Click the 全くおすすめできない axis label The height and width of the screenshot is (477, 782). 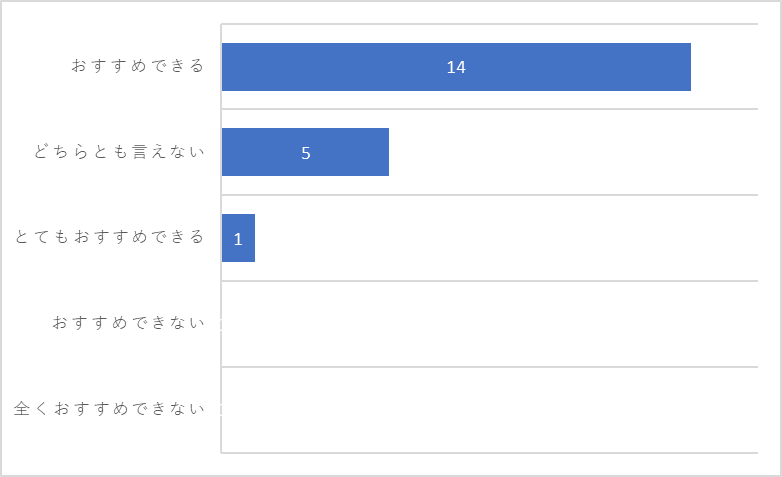tap(109, 409)
